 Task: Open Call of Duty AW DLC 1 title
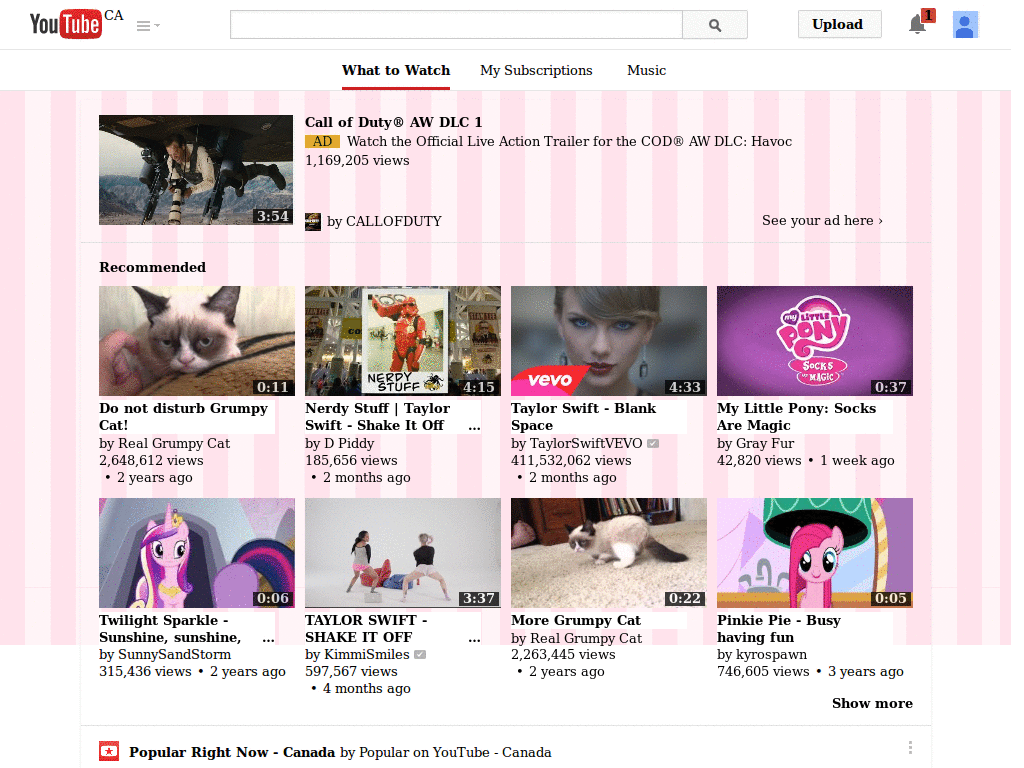(x=394, y=122)
